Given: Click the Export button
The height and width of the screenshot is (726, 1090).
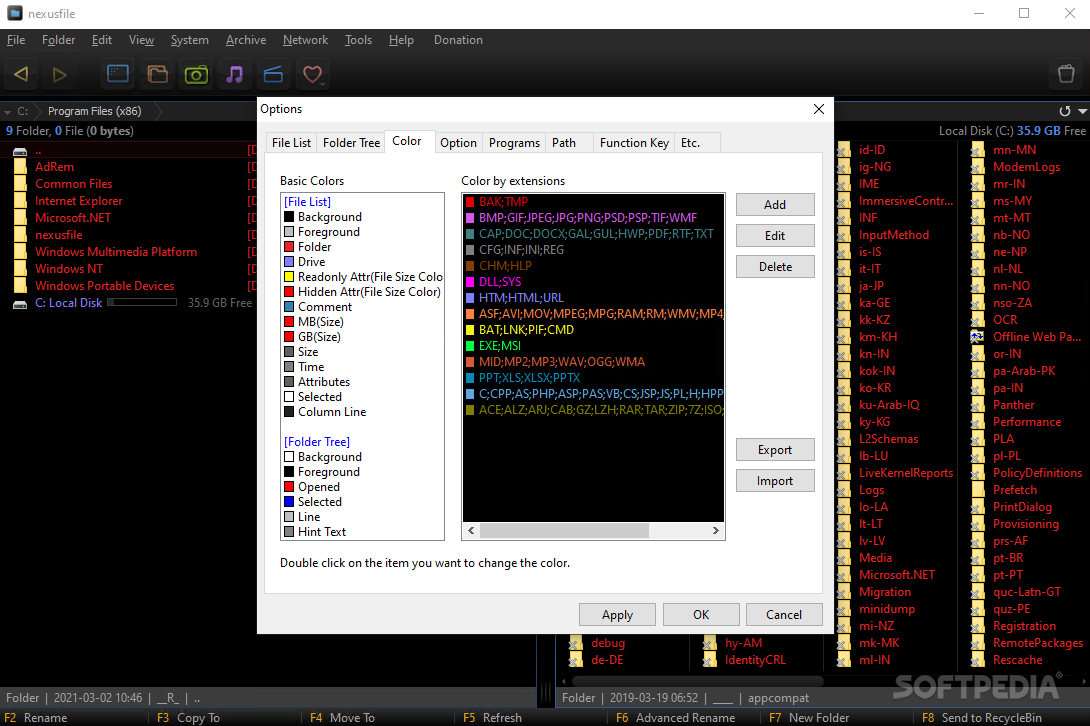Looking at the screenshot, I should pyautogui.click(x=775, y=450).
